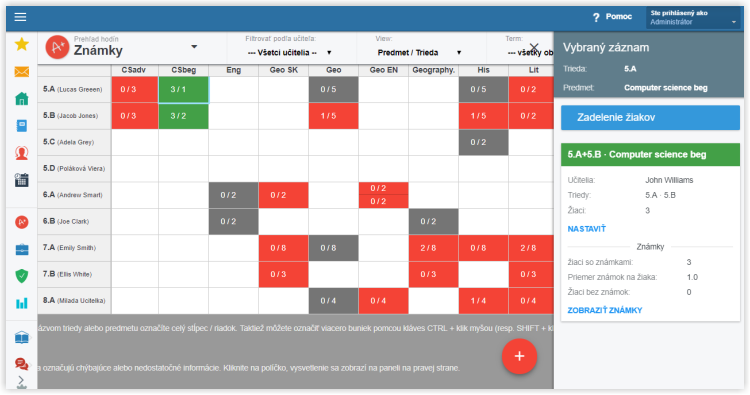Click the NASTAVIŤ link
Image resolution: width=750 pixels, height=395 pixels.
(586, 229)
